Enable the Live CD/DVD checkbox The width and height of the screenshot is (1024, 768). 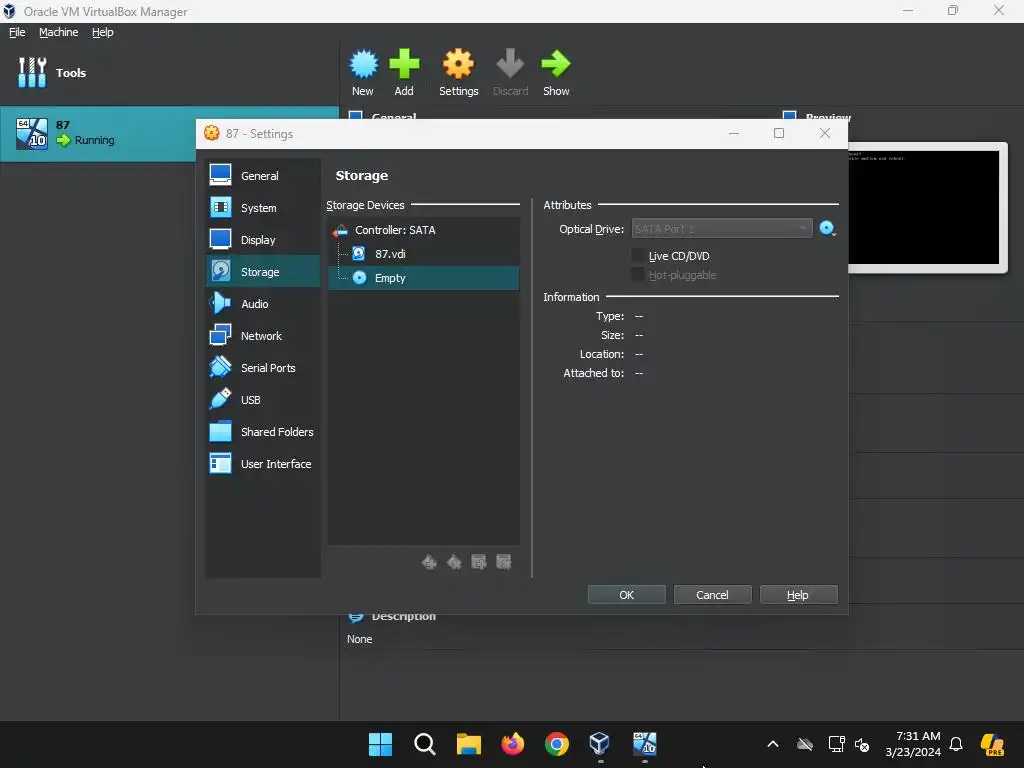[x=638, y=255]
